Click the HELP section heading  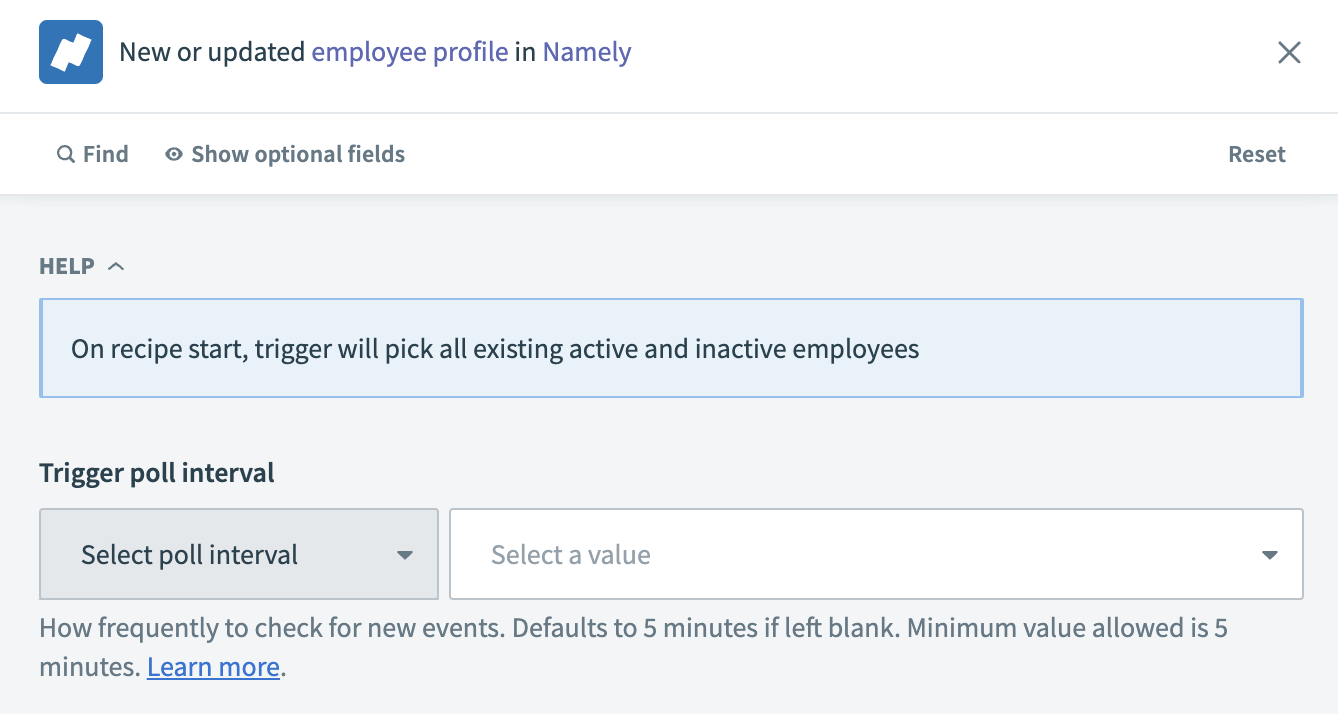coord(67,266)
